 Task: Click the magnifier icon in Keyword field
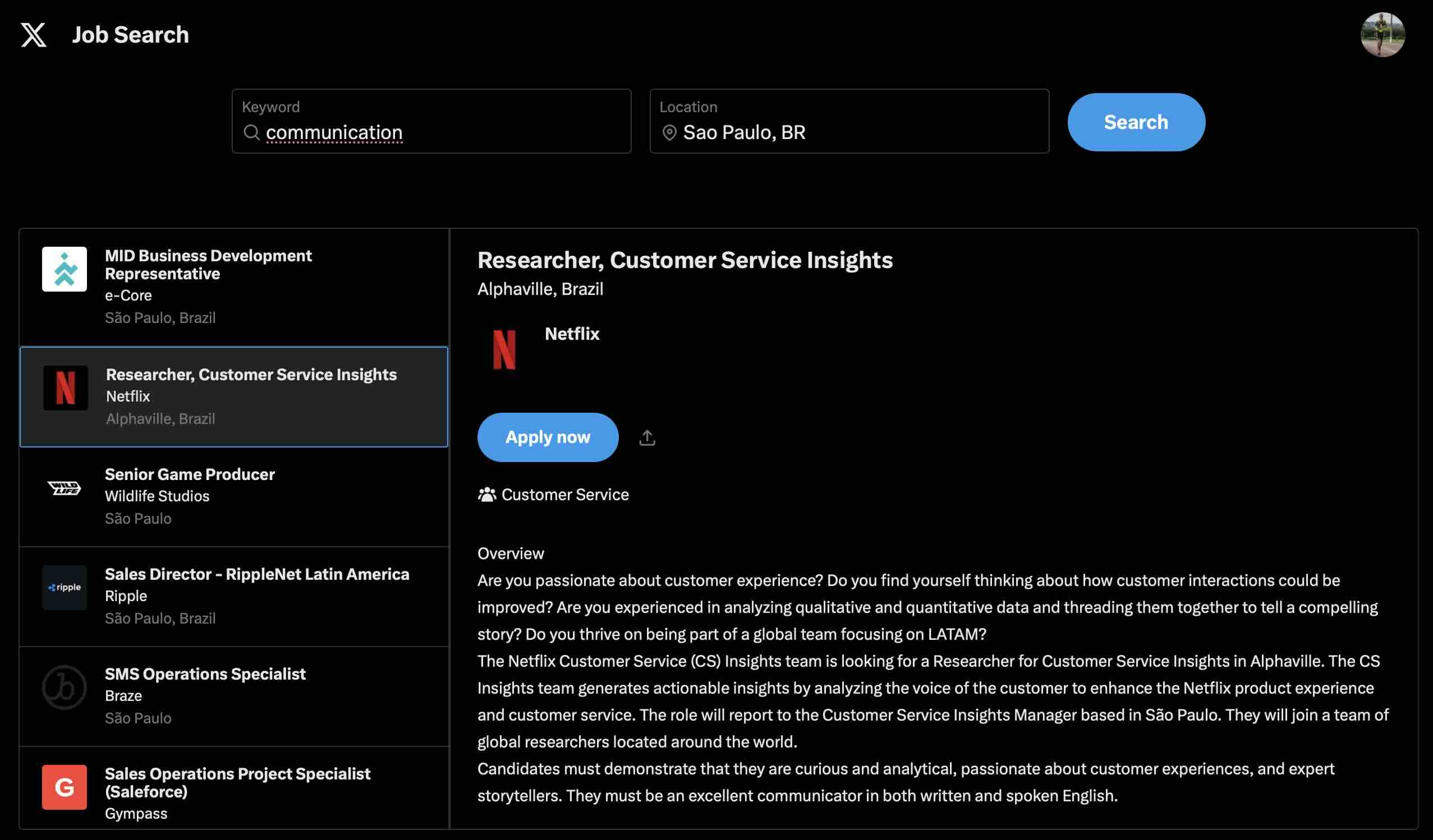point(251,132)
